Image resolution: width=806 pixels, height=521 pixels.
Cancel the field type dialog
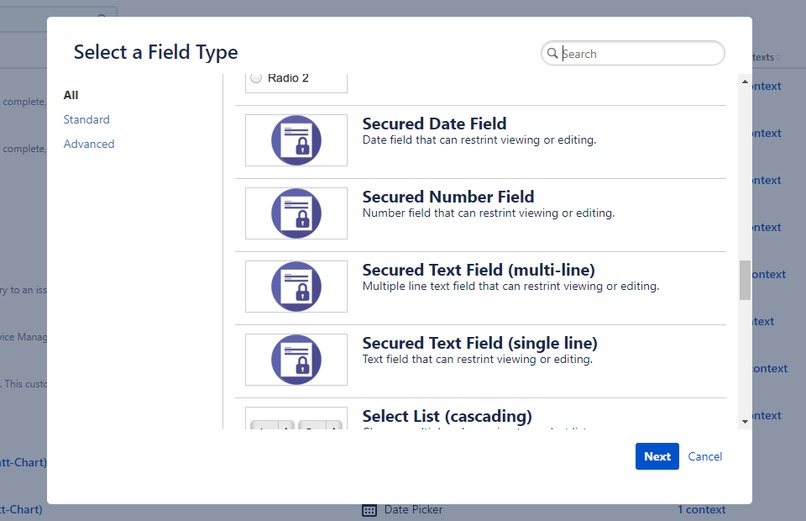coord(705,456)
